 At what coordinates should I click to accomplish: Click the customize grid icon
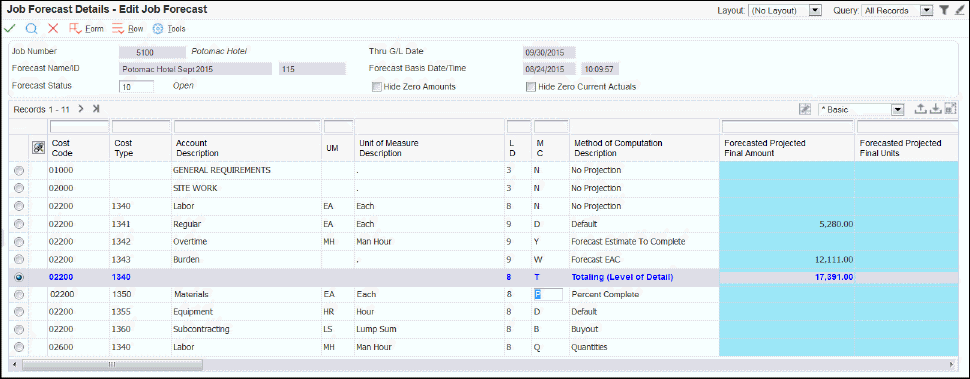coord(805,109)
